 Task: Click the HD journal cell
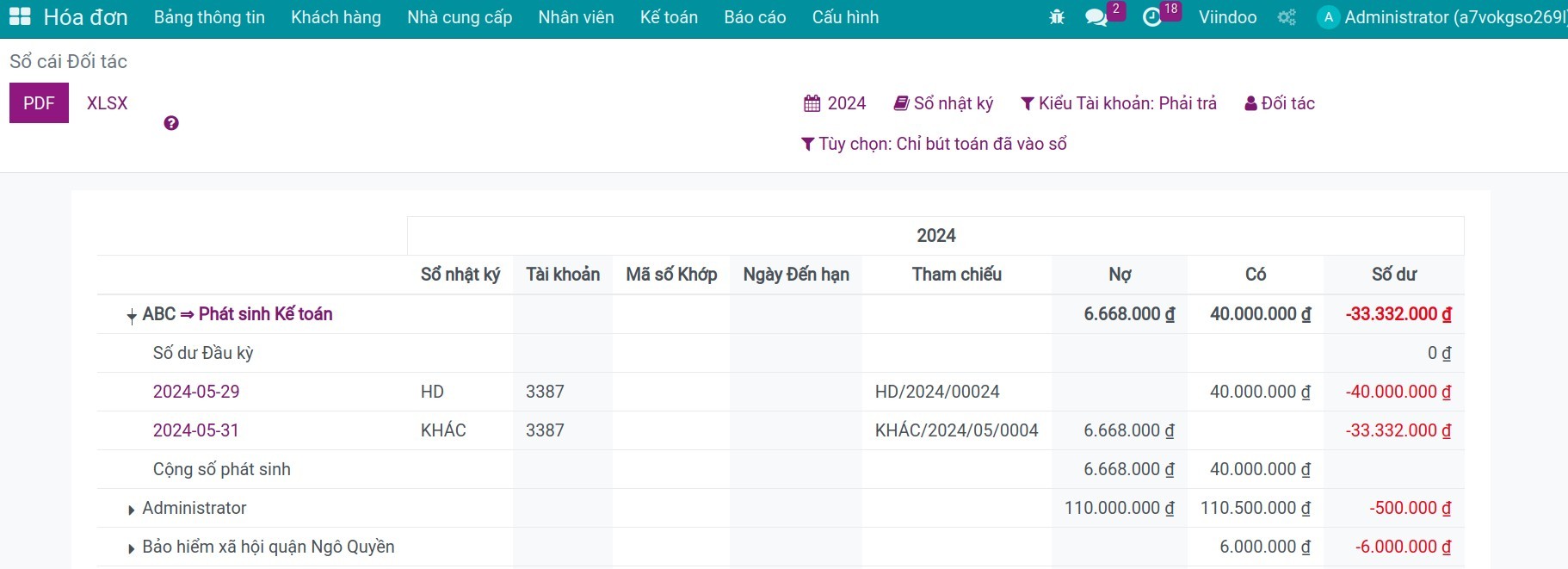[x=432, y=392]
